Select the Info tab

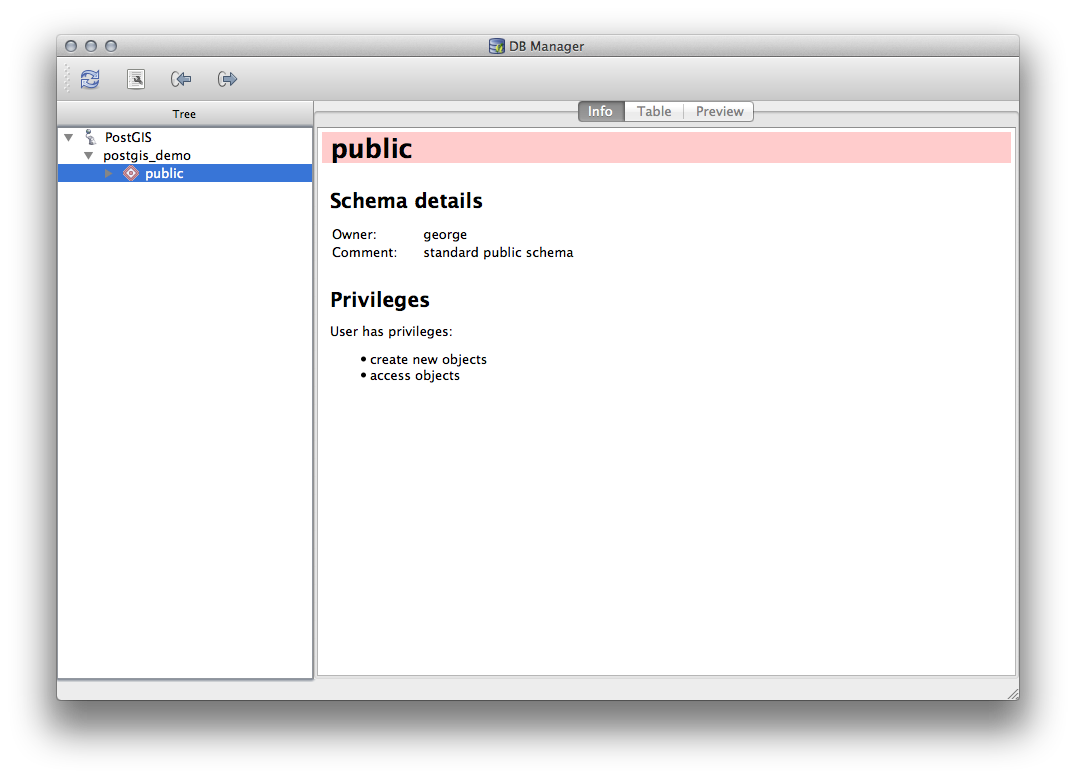[600, 111]
